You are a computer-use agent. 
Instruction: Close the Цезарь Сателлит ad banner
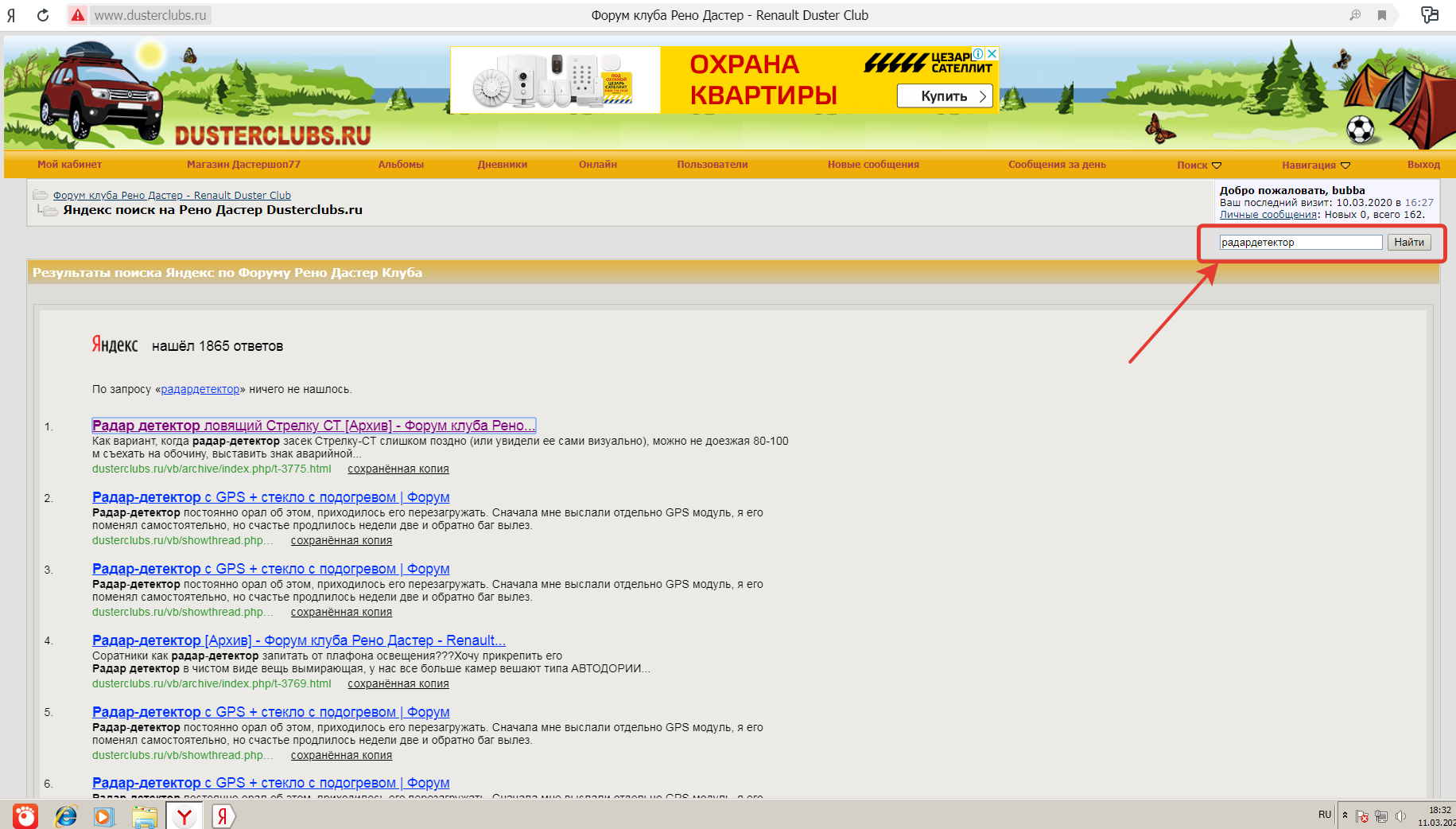tap(992, 53)
